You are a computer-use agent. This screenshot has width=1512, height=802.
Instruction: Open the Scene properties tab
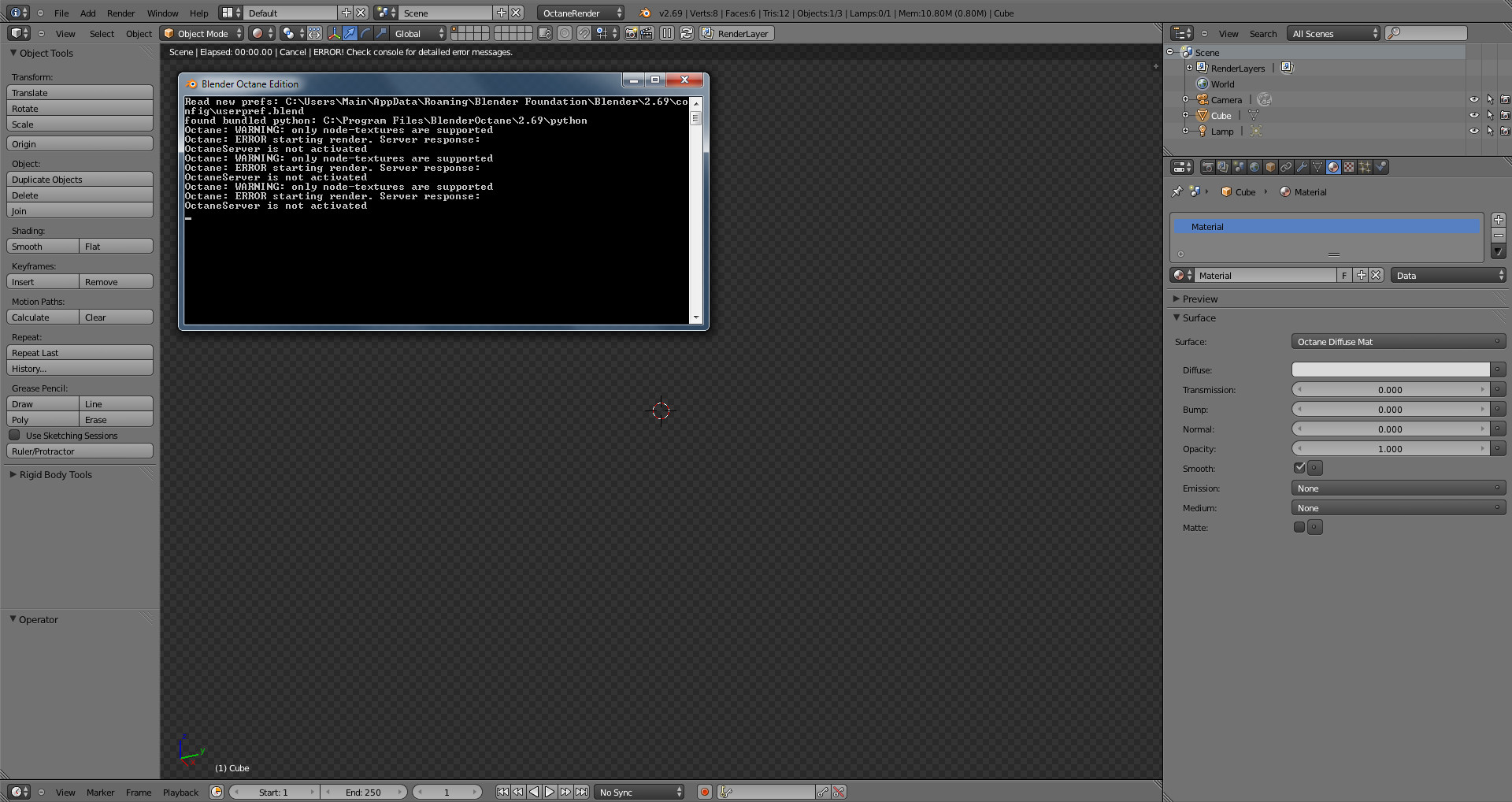click(x=1239, y=167)
